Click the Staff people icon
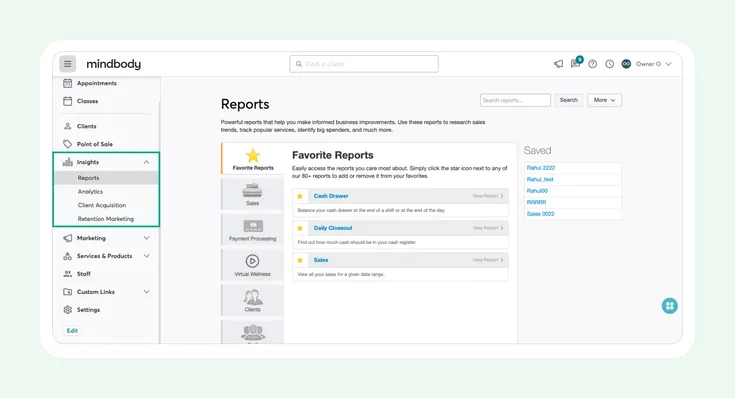This screenshot has height=398, width=735. click(68, 274)
